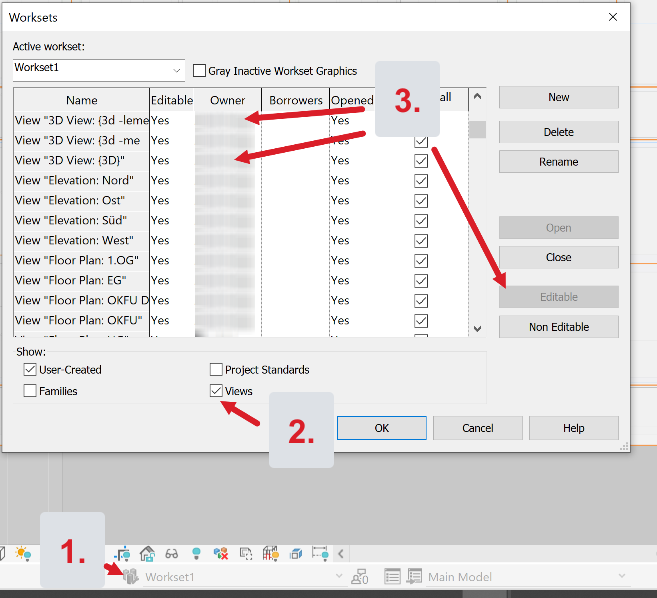The width and height of the screenshot is (657, 598).
Task: Check the Families checkbox
Action: (x=30, y=391)
